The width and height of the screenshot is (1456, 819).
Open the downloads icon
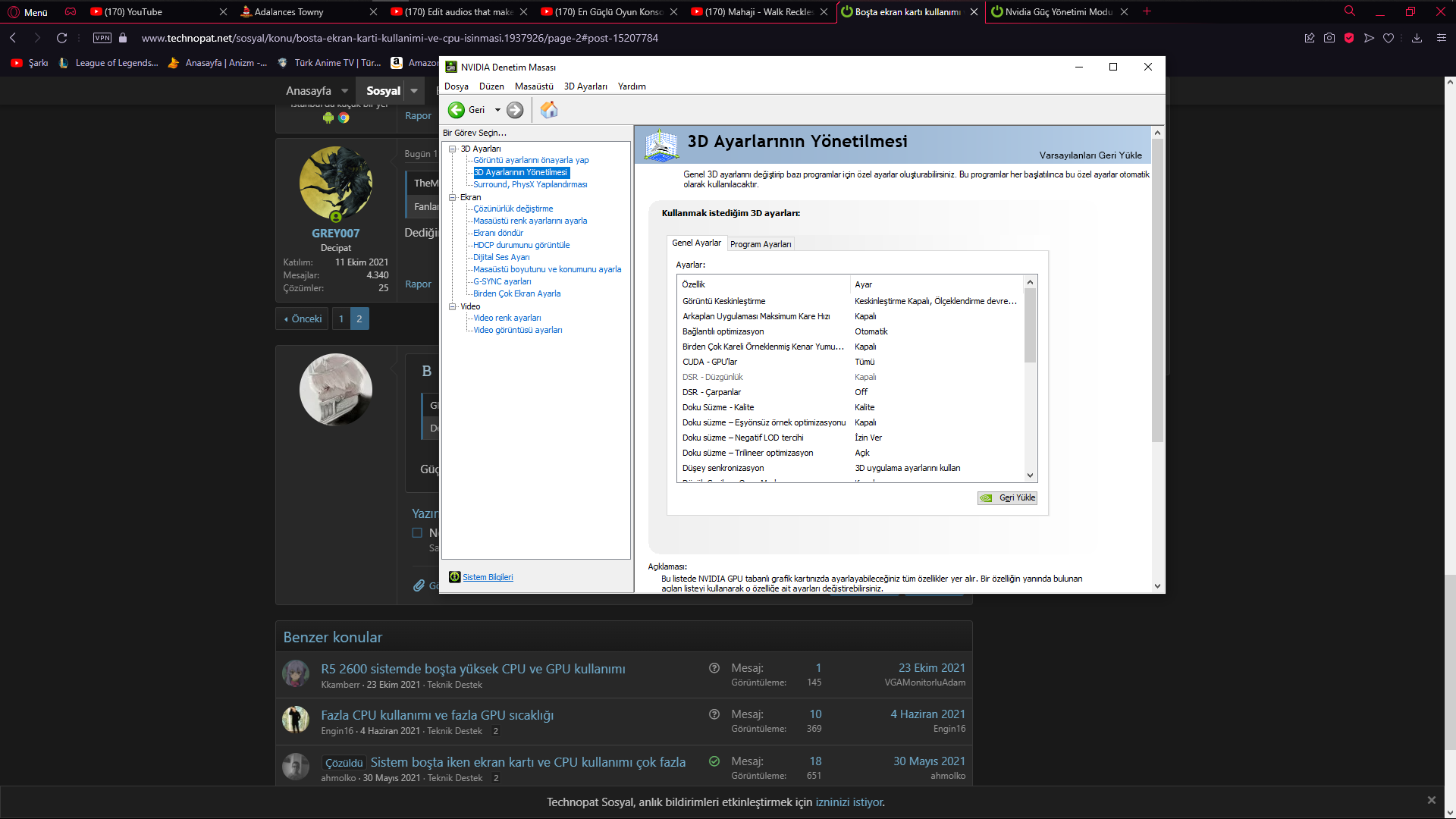click(1417, 38)
